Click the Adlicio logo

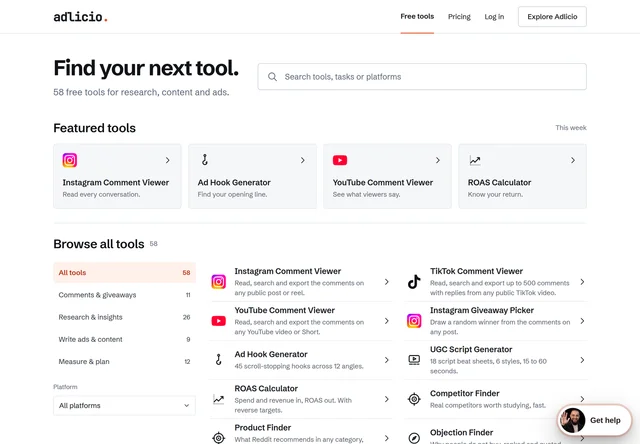80,17
